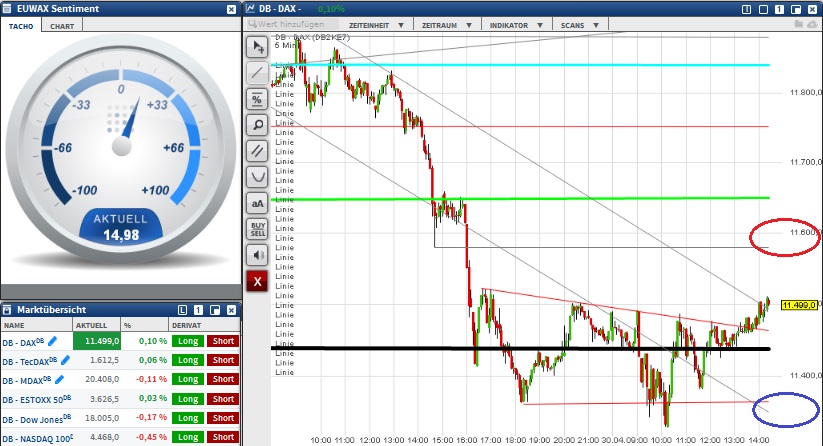Select the cursor pointer tool in chart toolbar
This screenshot has width=823, height=446.
[x=257, y=47]
